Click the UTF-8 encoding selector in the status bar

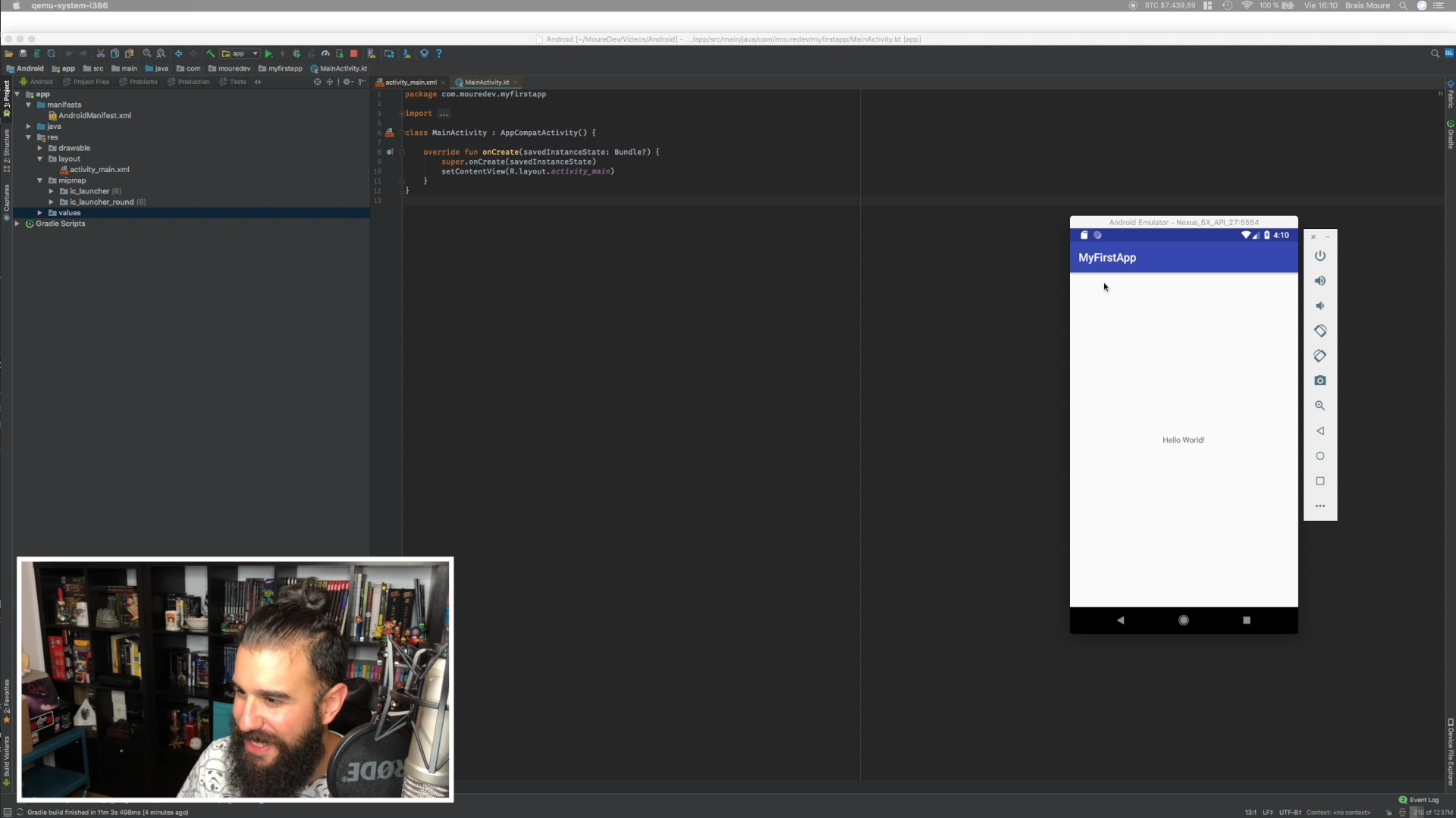coord(1290,813)
